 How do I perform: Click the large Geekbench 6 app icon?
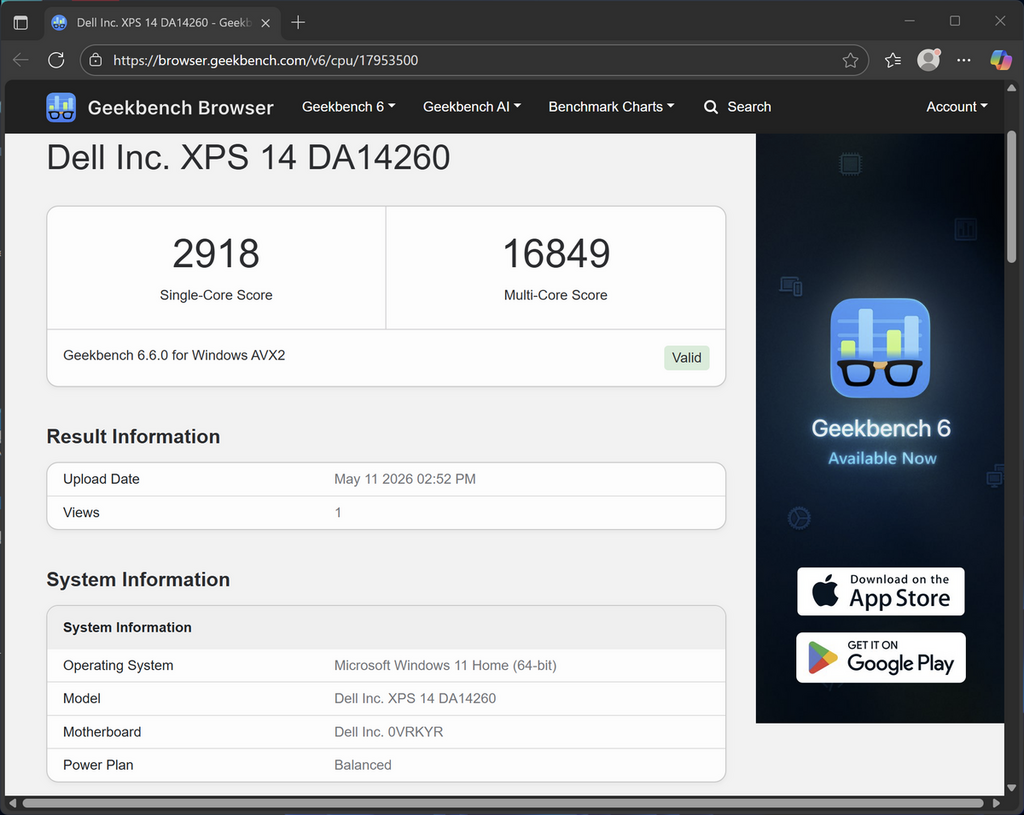tap(880, 348)
